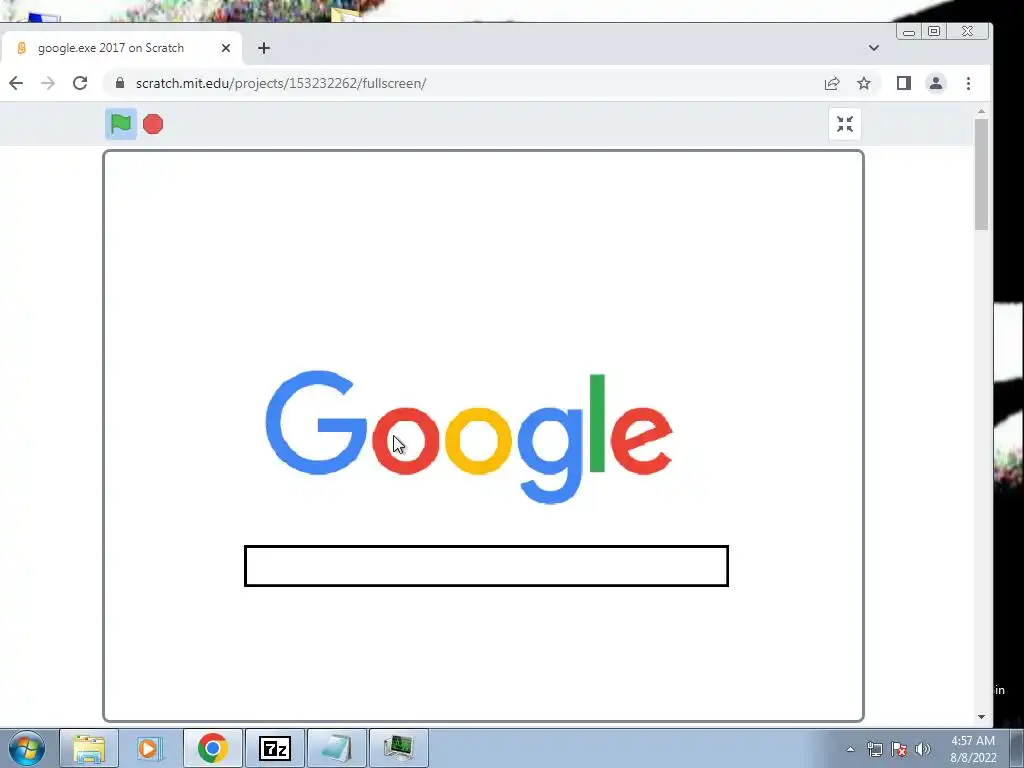Exit fullscreen mode with collapse icon
This screenshot has height=768, width=1024.
[844, 124]
